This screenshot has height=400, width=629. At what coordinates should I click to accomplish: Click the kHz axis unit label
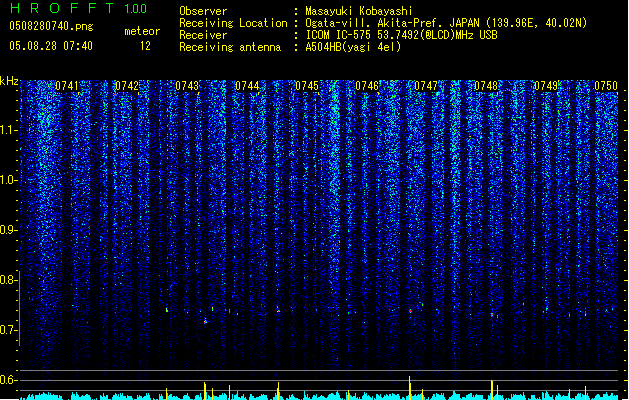[9, 81]
